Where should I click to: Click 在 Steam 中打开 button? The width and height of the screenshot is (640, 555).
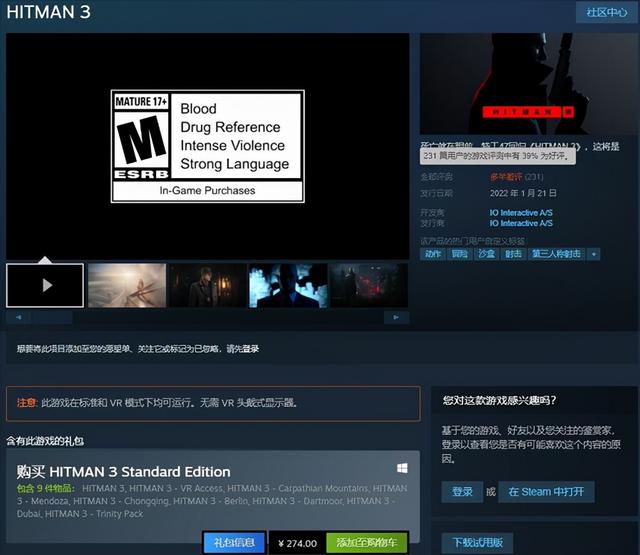tap(546, 492)
